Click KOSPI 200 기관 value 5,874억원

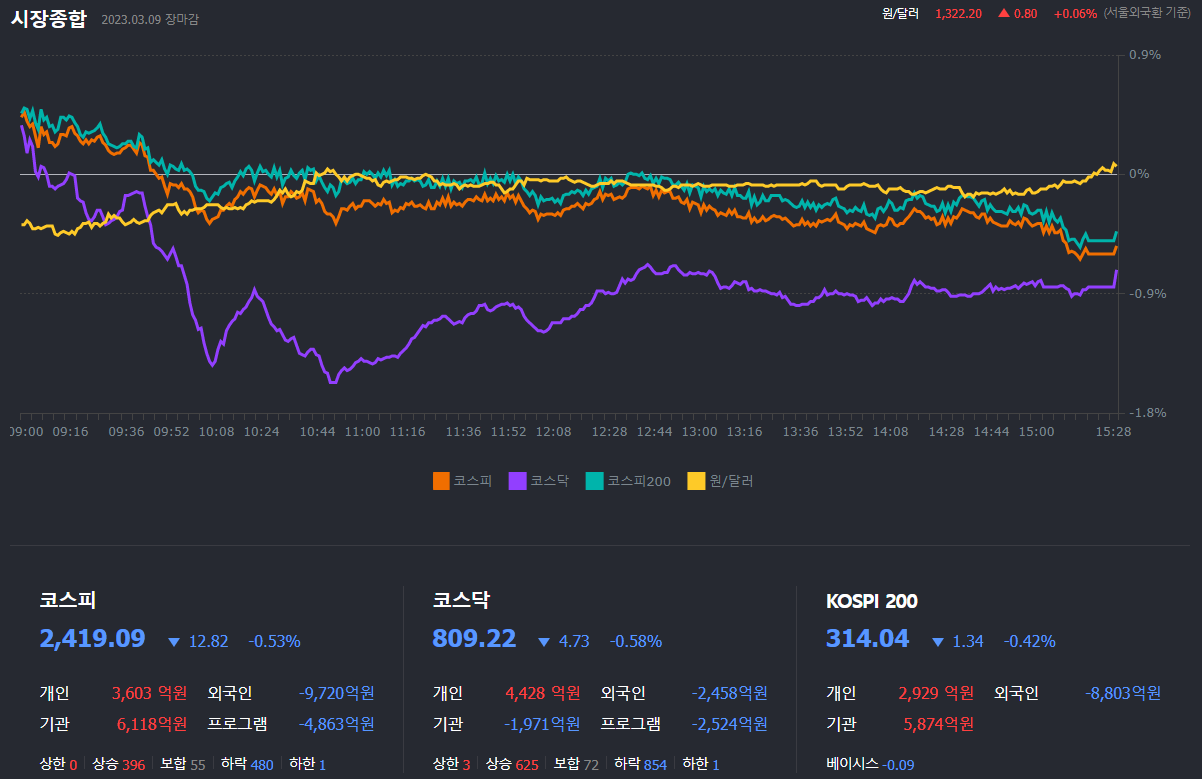(x=938, y=724)
